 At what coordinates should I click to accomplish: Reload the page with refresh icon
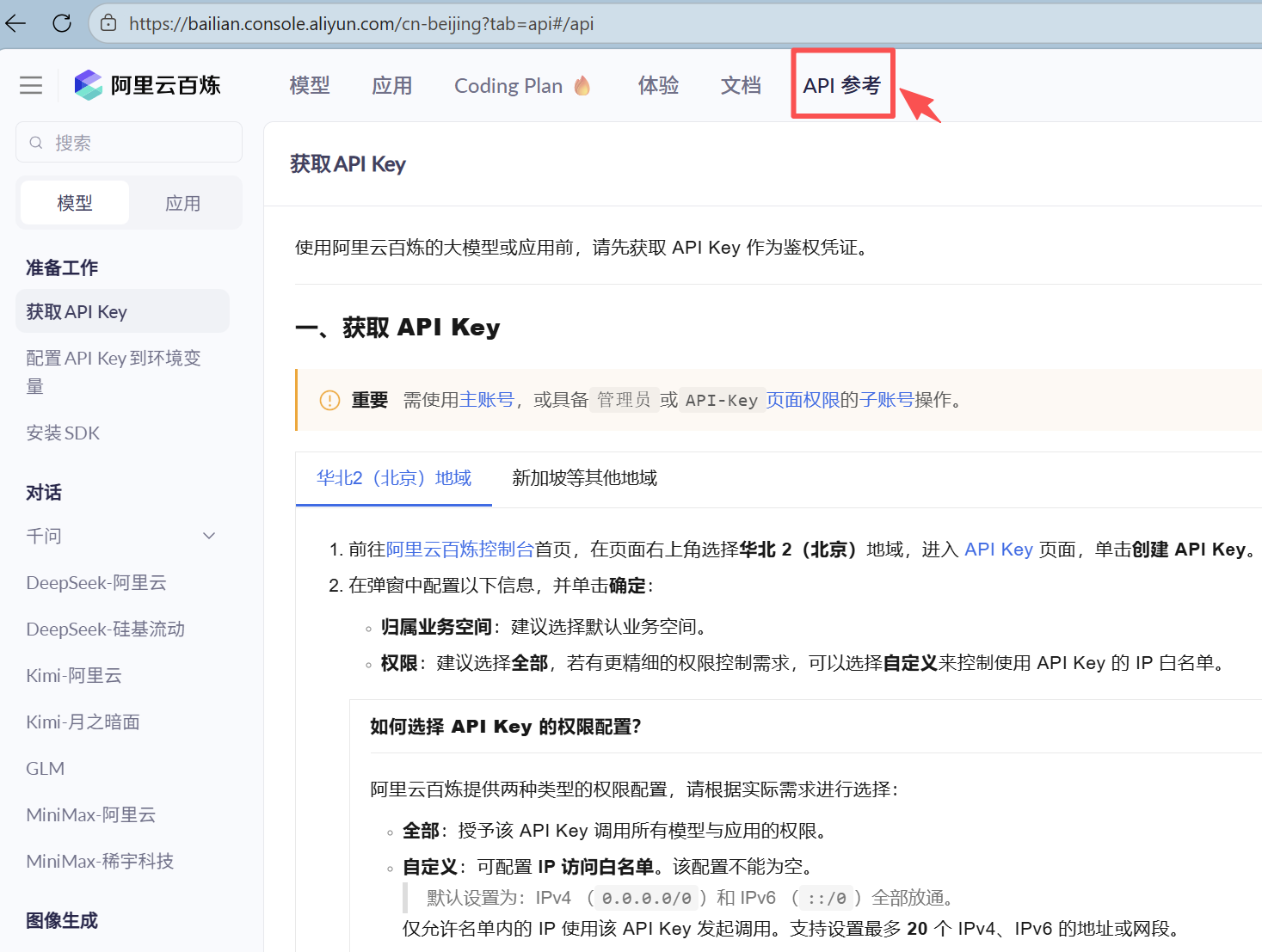click(x=62, y=23)
